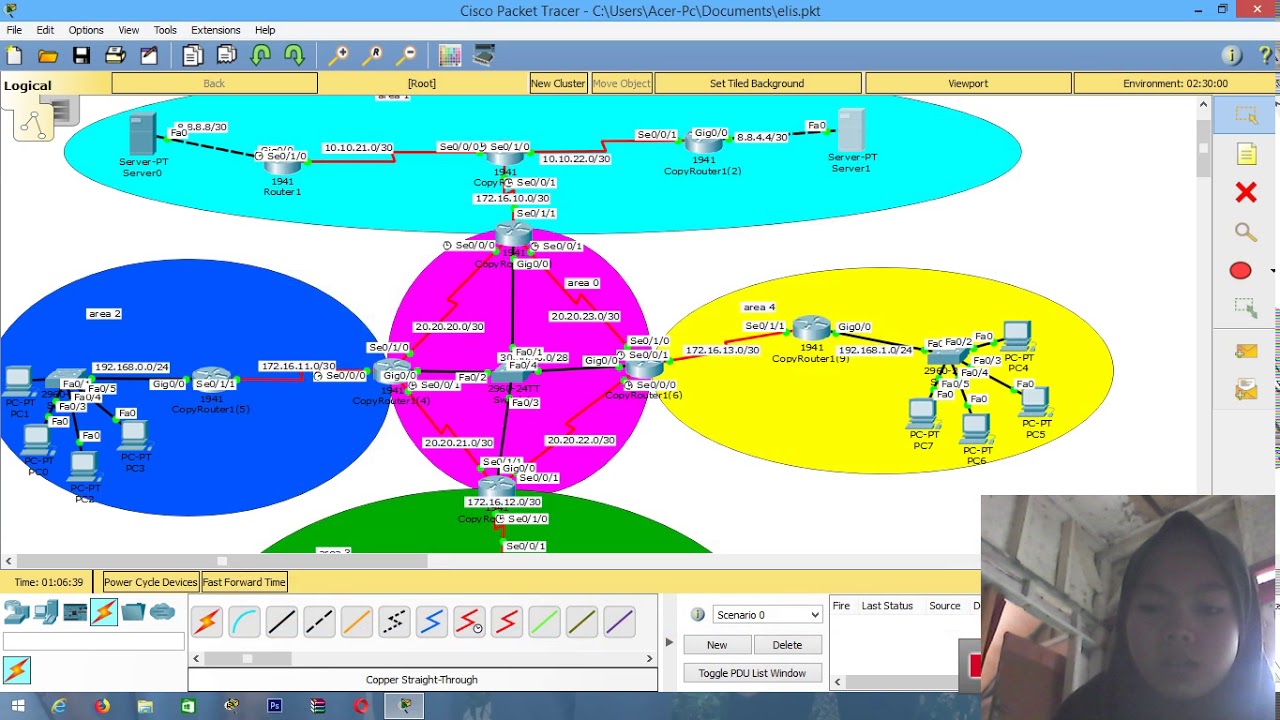Create a new file with the New icon
The image size is (1280, 720).
point(14,56)
